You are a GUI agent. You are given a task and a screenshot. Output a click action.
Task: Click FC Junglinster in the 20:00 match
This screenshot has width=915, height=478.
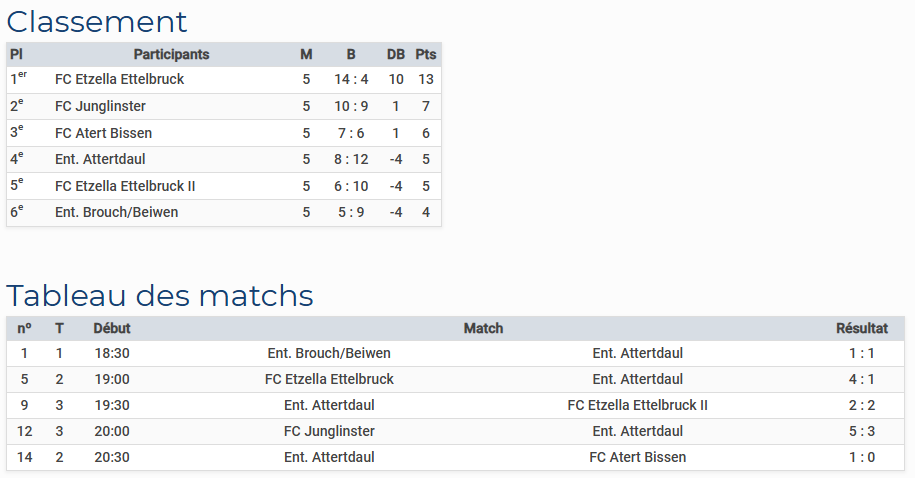tap(329, 431)
